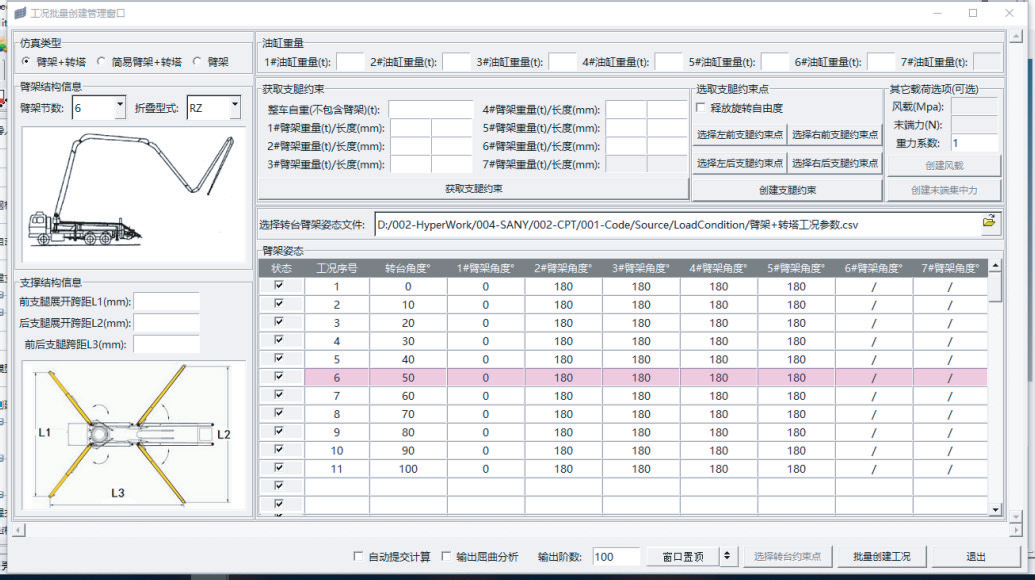Image resolution: width=1035 pixels, height=580 pixels.
Task: Click the 创建末端集中力 button
Action: [945, 188]
